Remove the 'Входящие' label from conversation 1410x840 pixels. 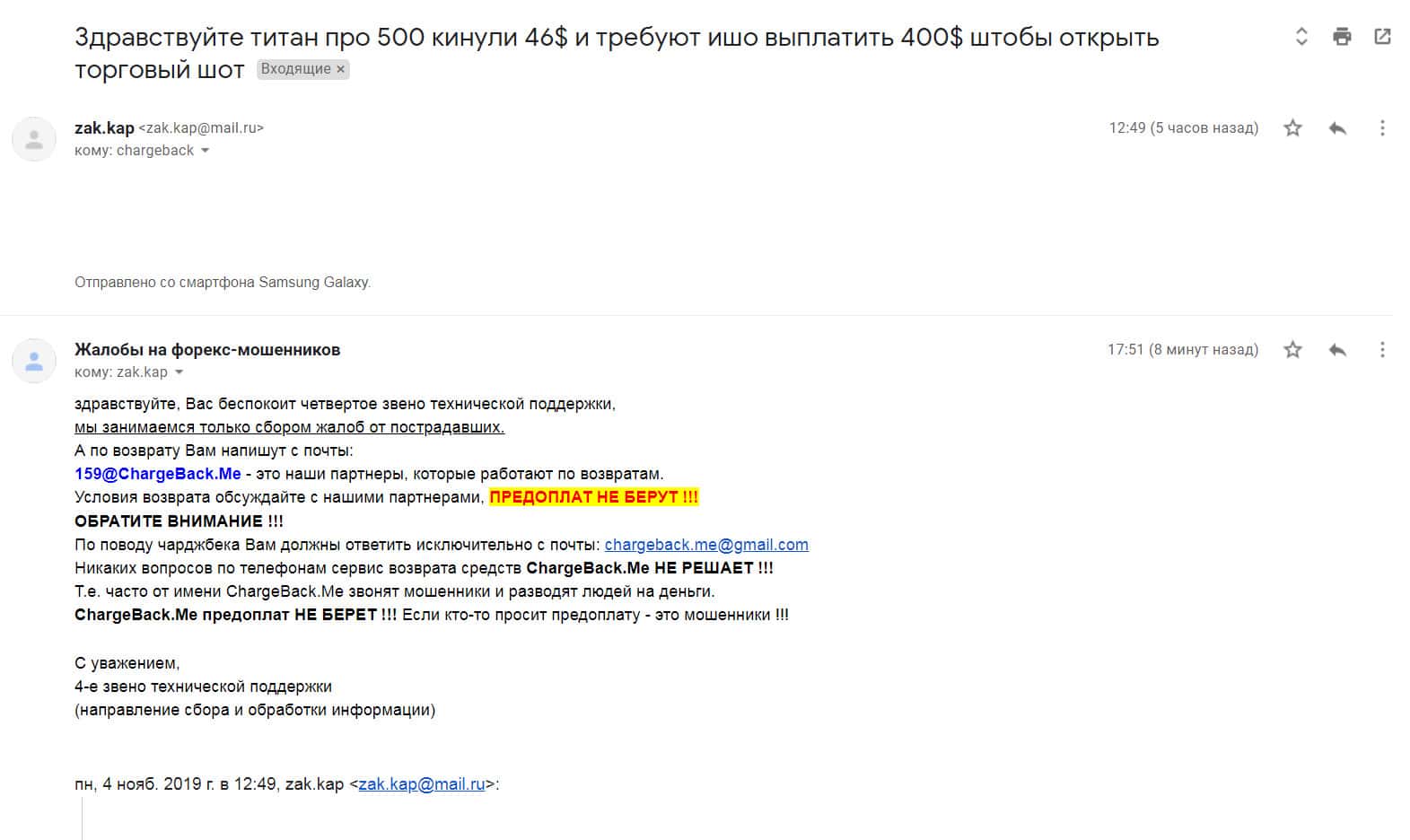(341, 69)
